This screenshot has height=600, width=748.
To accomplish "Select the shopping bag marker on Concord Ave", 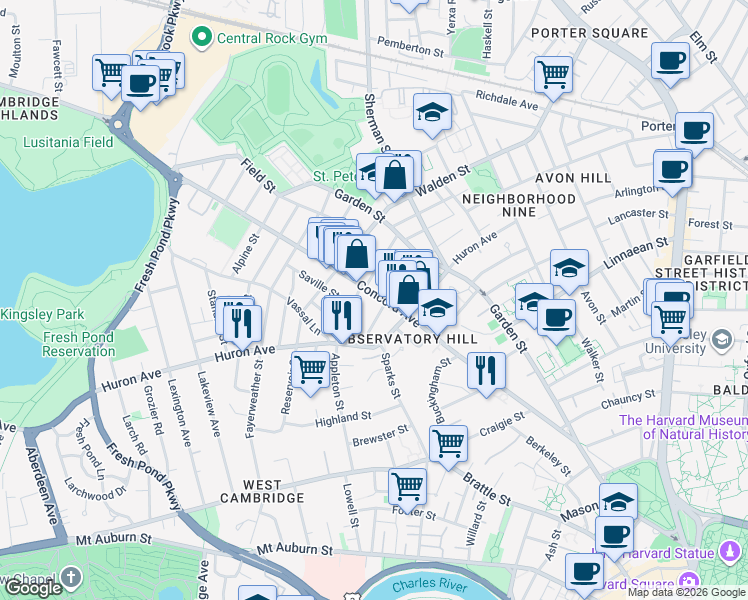I will coord(408,293).
